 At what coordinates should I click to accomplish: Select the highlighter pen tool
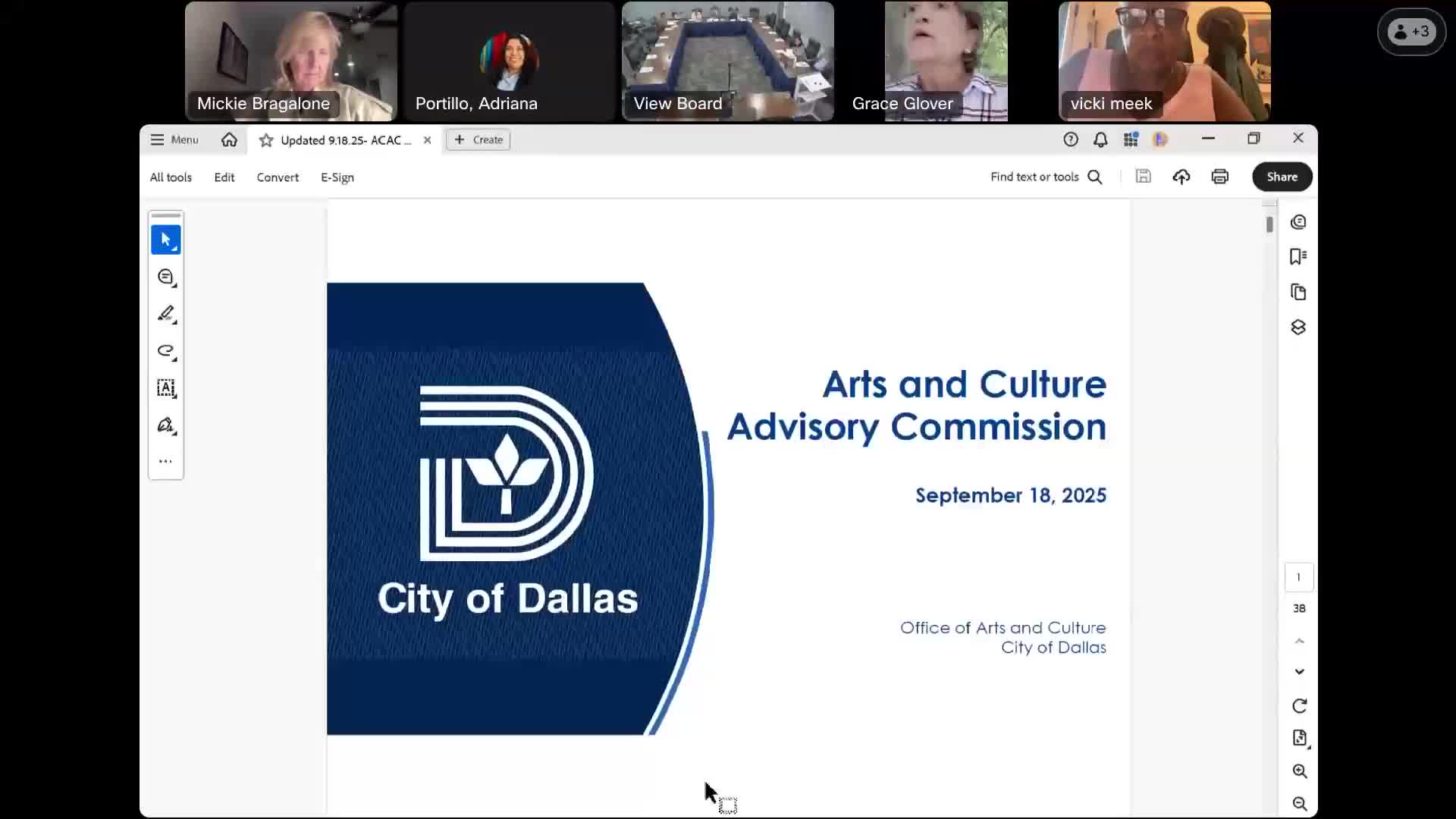(165, 314)
